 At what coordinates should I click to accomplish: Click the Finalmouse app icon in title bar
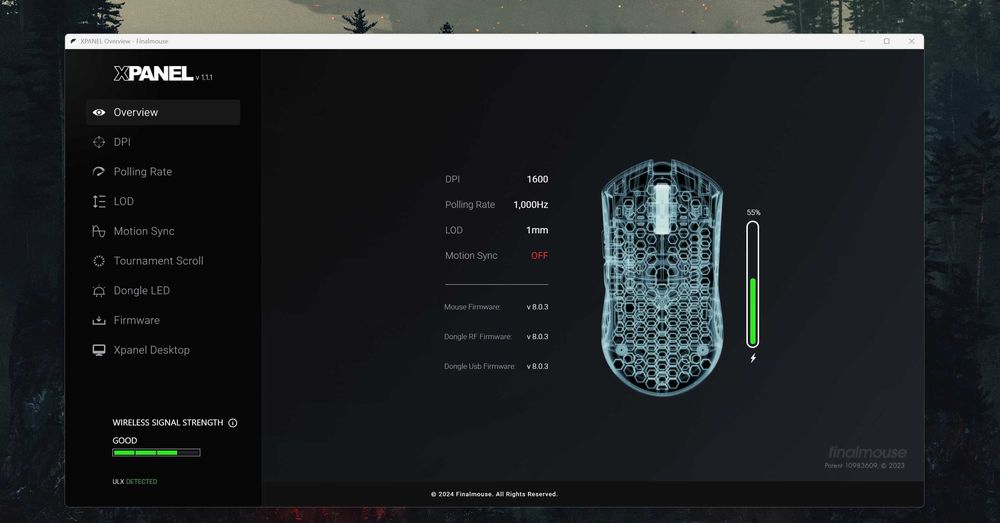73,41
